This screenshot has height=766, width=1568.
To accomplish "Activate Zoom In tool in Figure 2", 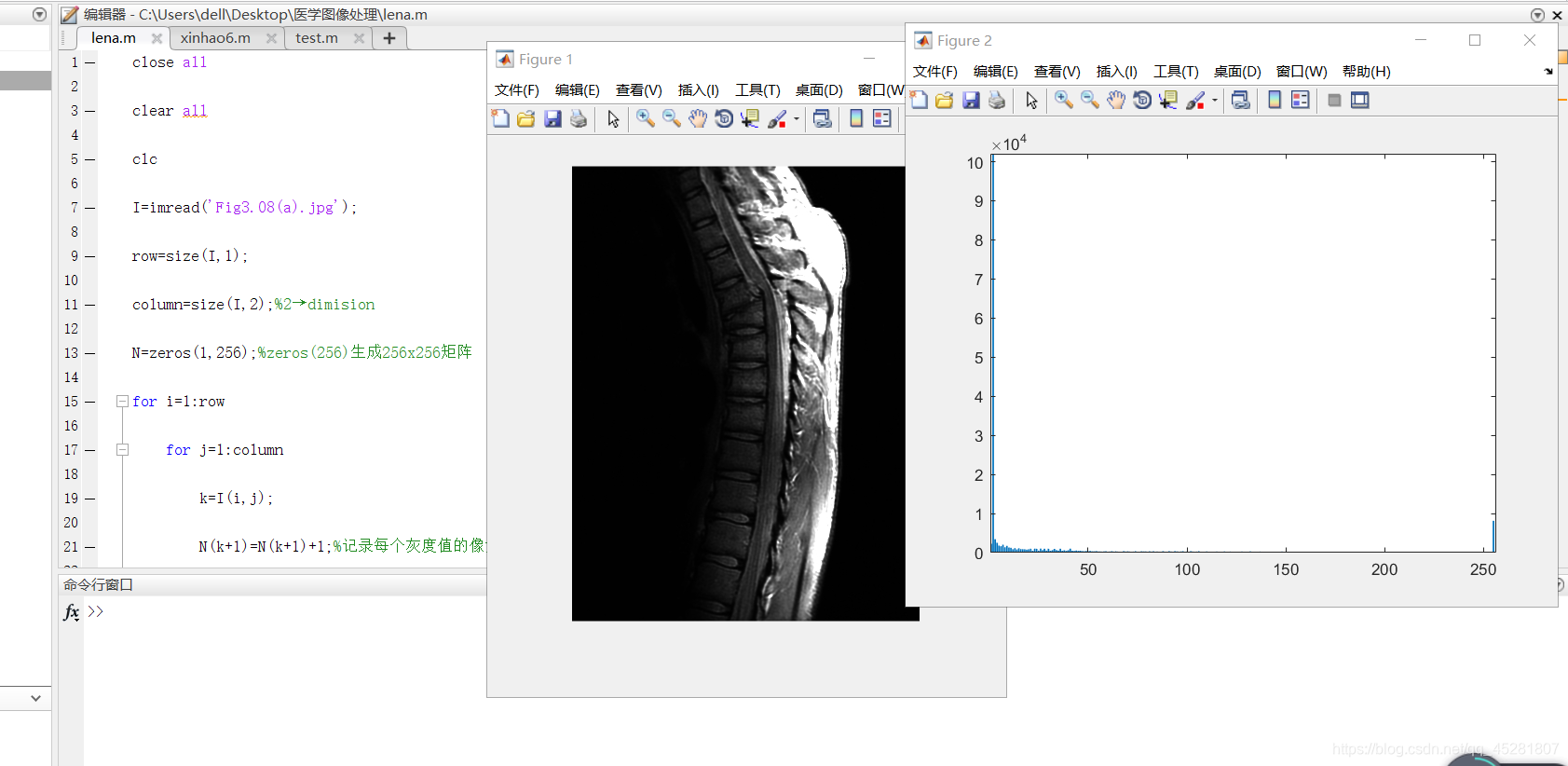I will pos(1063,100).
